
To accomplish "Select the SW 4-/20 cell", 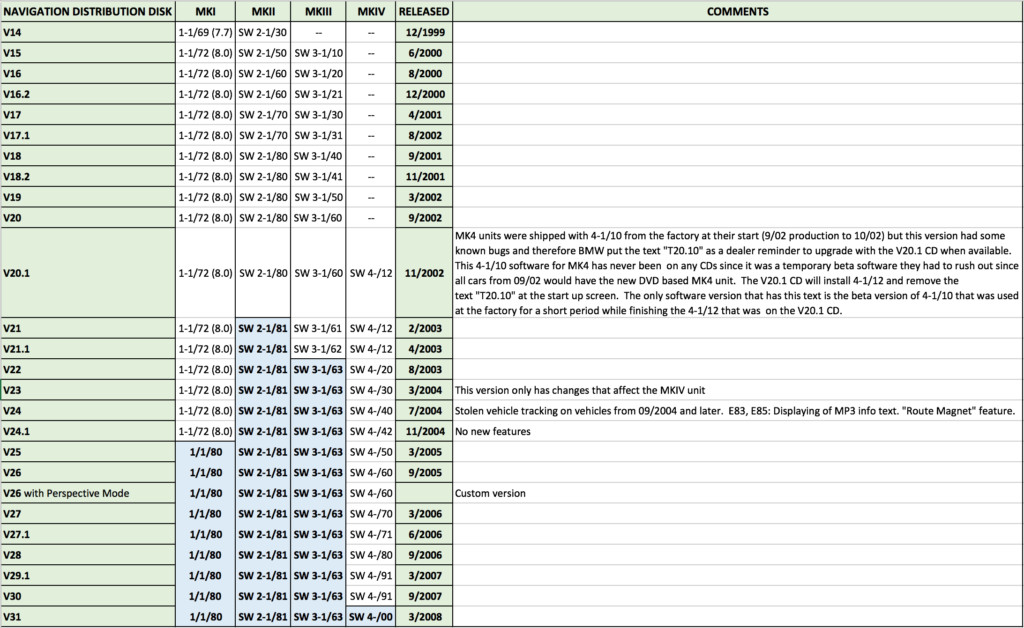I will 371,369.
